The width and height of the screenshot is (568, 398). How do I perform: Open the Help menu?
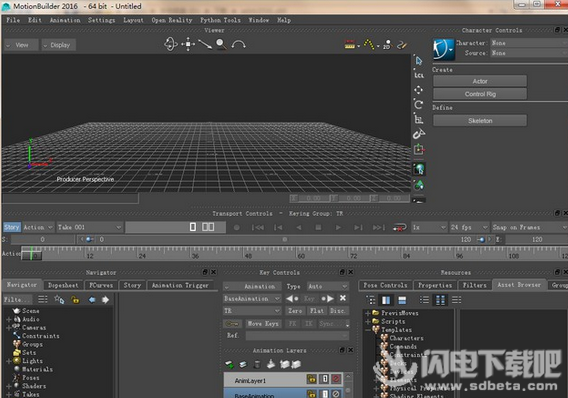coord(284,20)
